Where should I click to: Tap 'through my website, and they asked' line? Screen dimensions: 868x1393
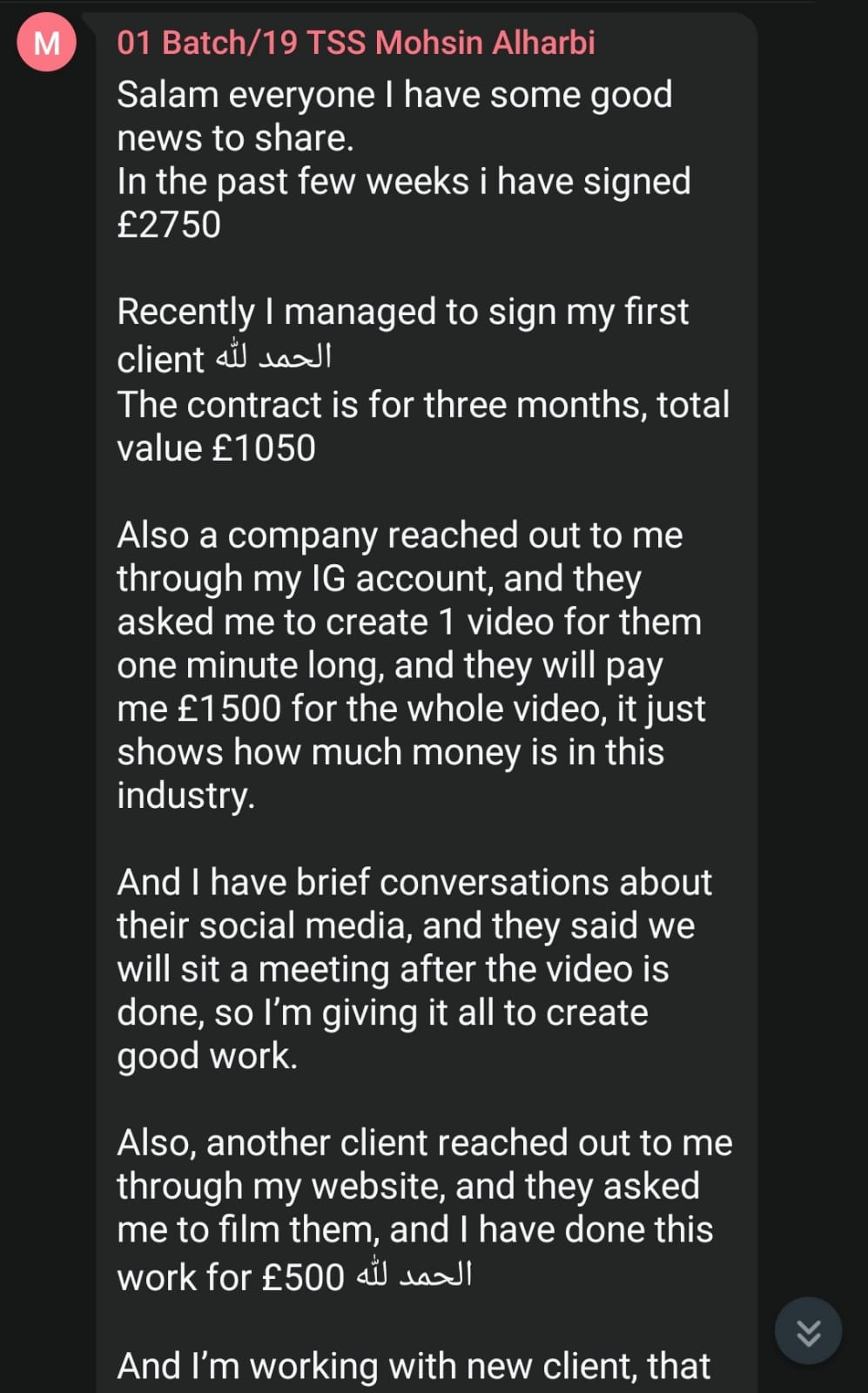408,1186
